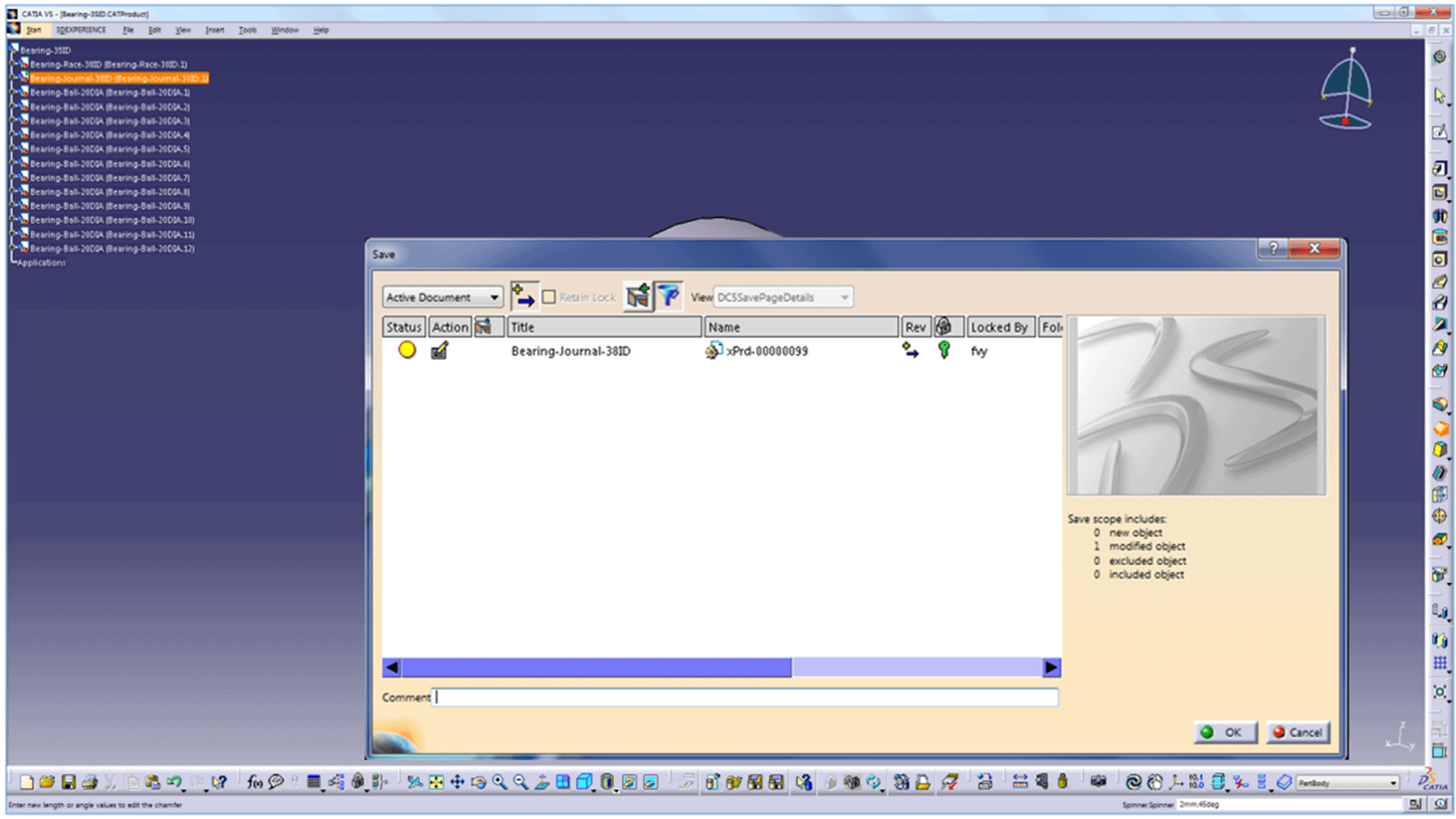The image size is (1456, 819).
Task: Toggle the filter funnel icon in Save dialog
Action: click(668, 297)
